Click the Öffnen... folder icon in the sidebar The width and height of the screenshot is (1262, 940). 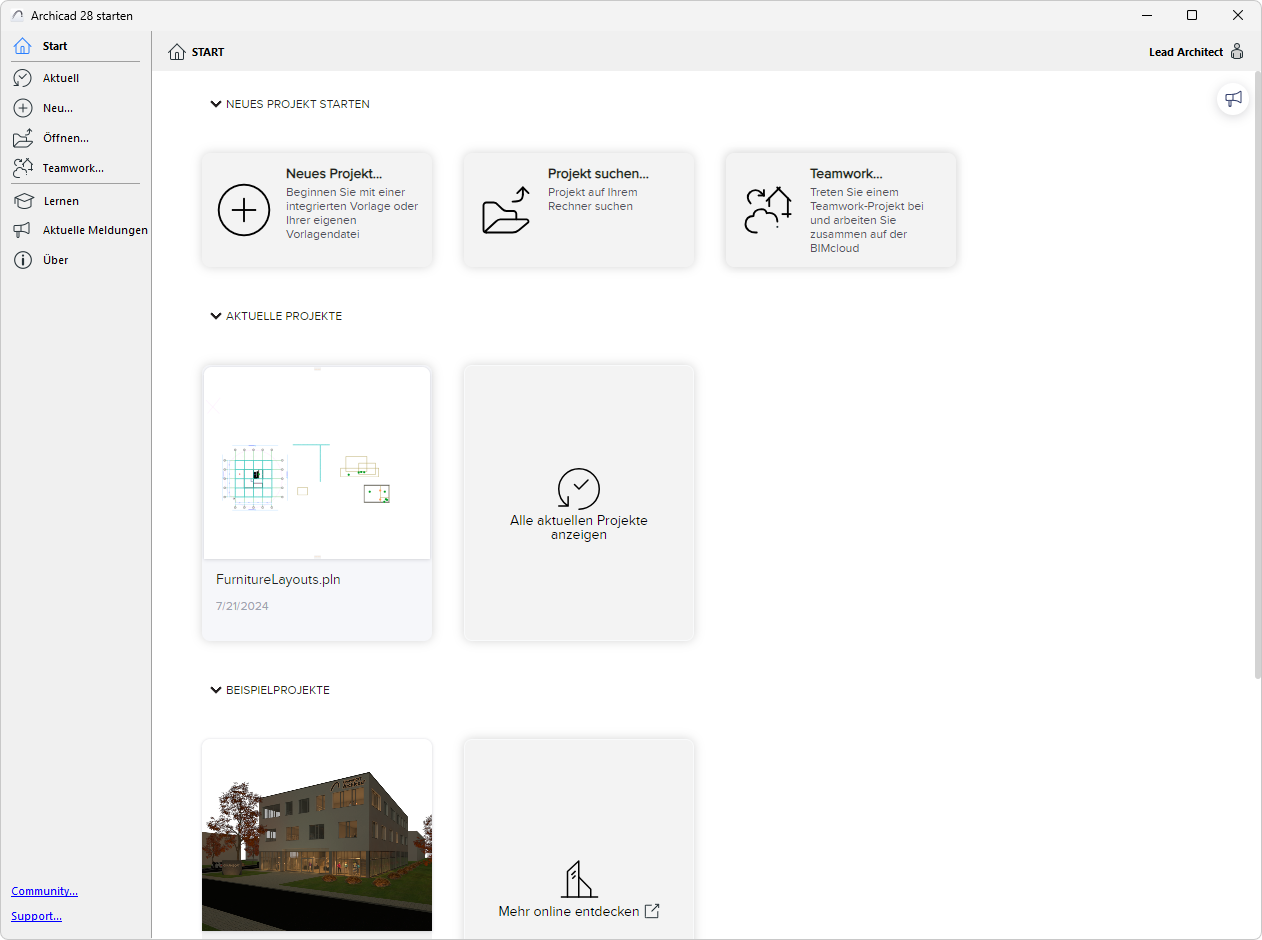click(22, 138)
